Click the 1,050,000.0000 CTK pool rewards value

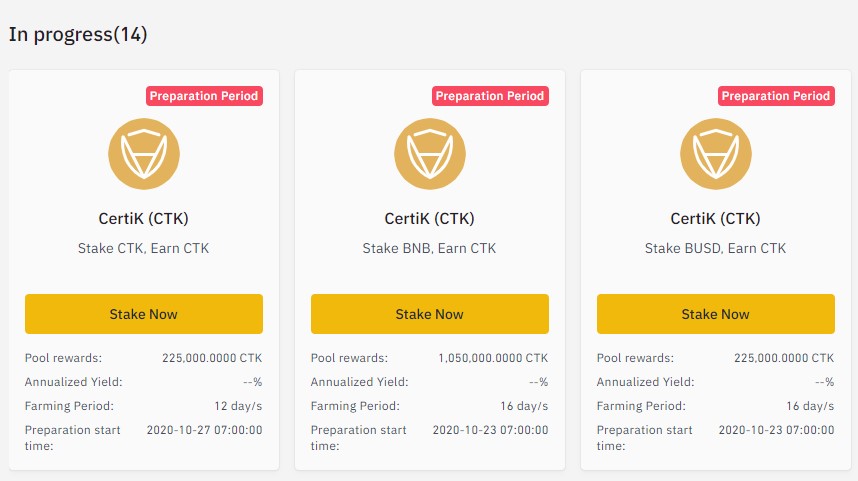493,358
